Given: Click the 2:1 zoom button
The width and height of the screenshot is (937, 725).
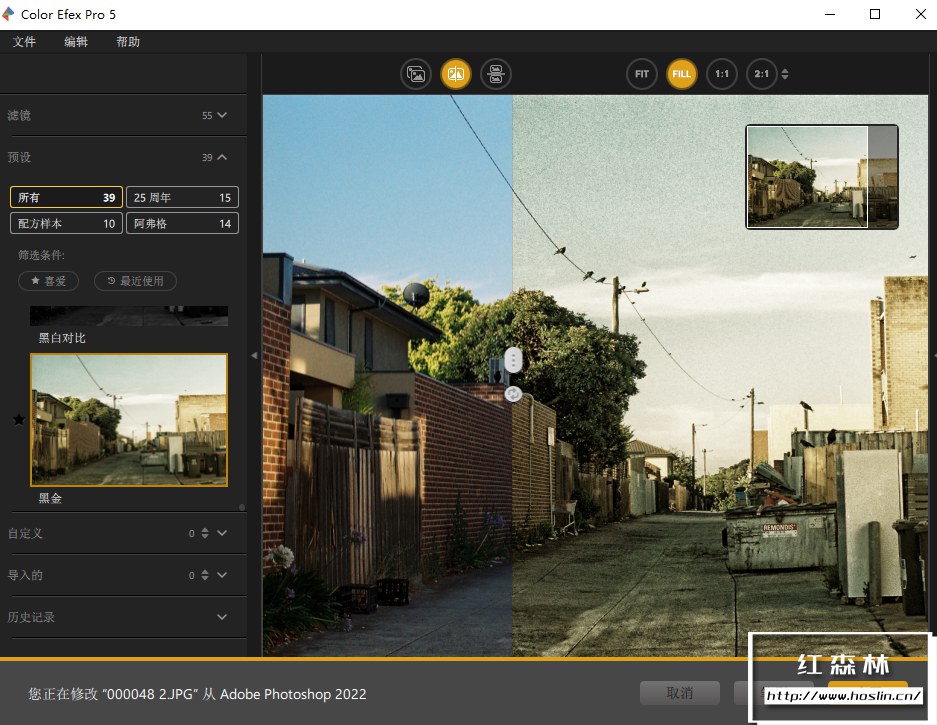Looking at the screenshot, I should [761, 74].
